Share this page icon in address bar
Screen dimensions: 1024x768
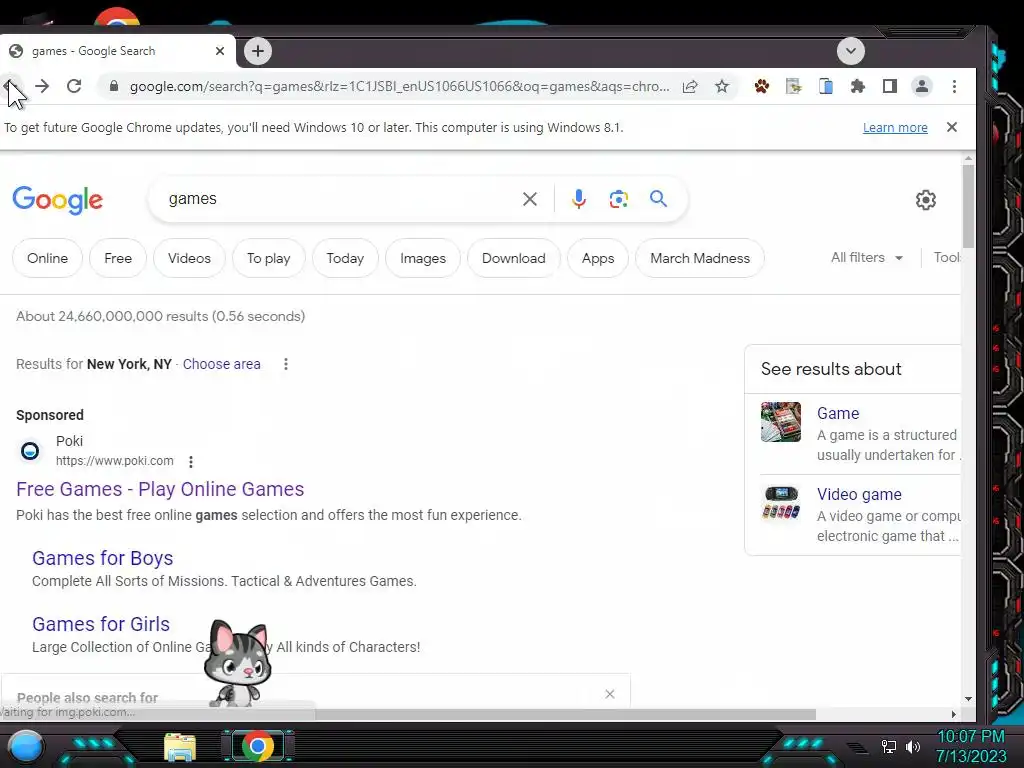click(690, 86)
